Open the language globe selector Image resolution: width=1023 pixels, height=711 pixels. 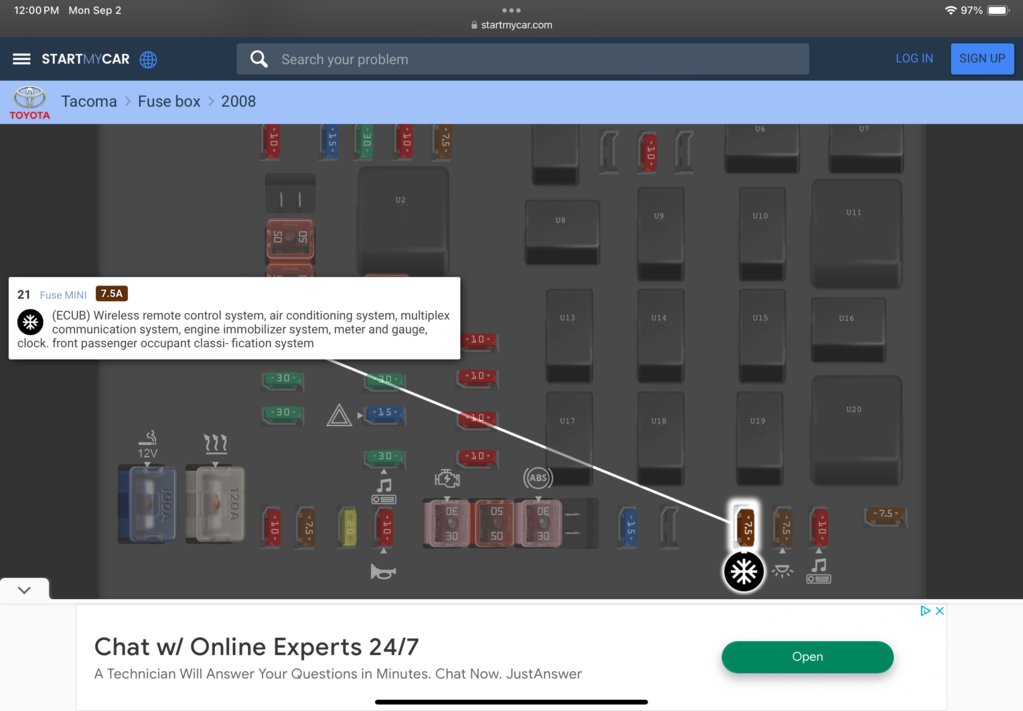tap(148, 59)
